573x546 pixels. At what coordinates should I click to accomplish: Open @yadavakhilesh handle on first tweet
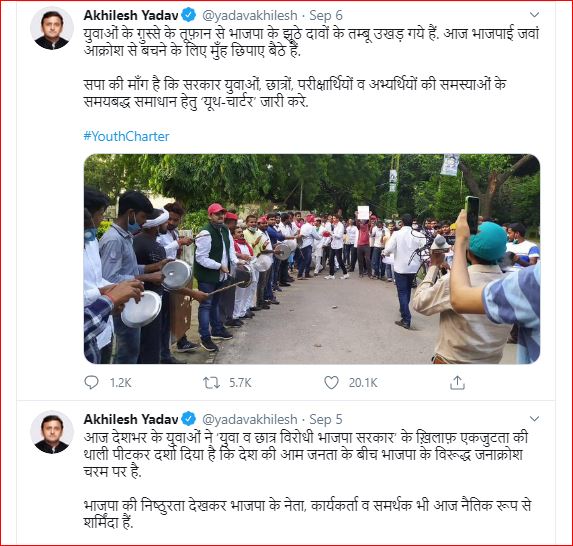[250, 15]
